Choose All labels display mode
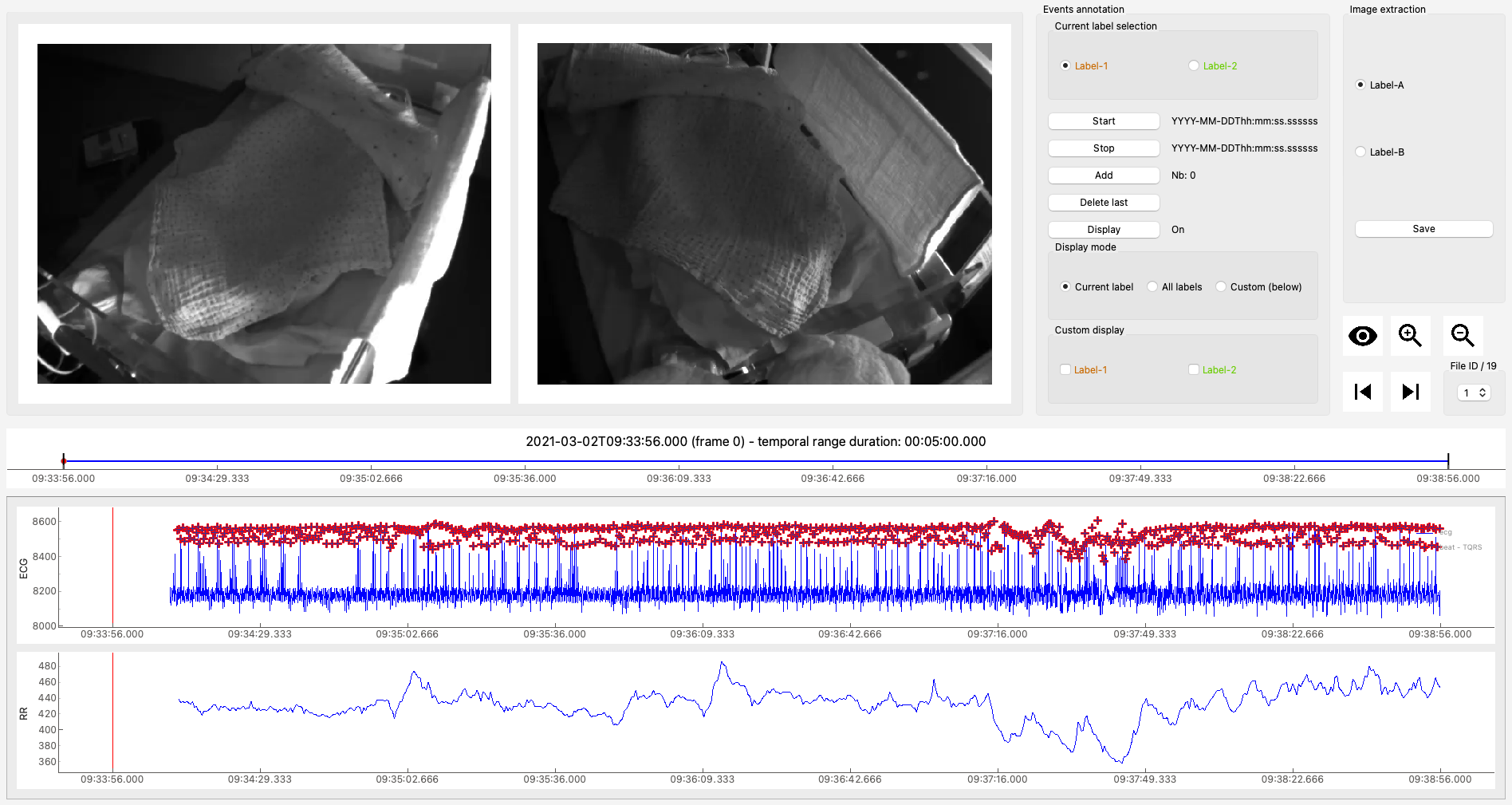This screenshot has height=805, width=1512. (1152, 287)
